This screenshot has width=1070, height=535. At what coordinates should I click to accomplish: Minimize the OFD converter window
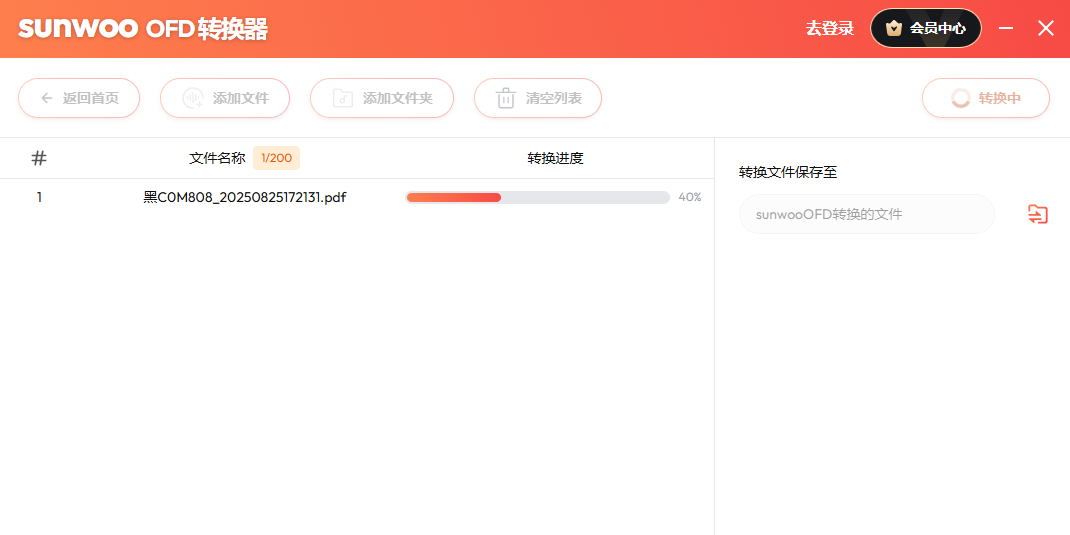click(1006, 28)
